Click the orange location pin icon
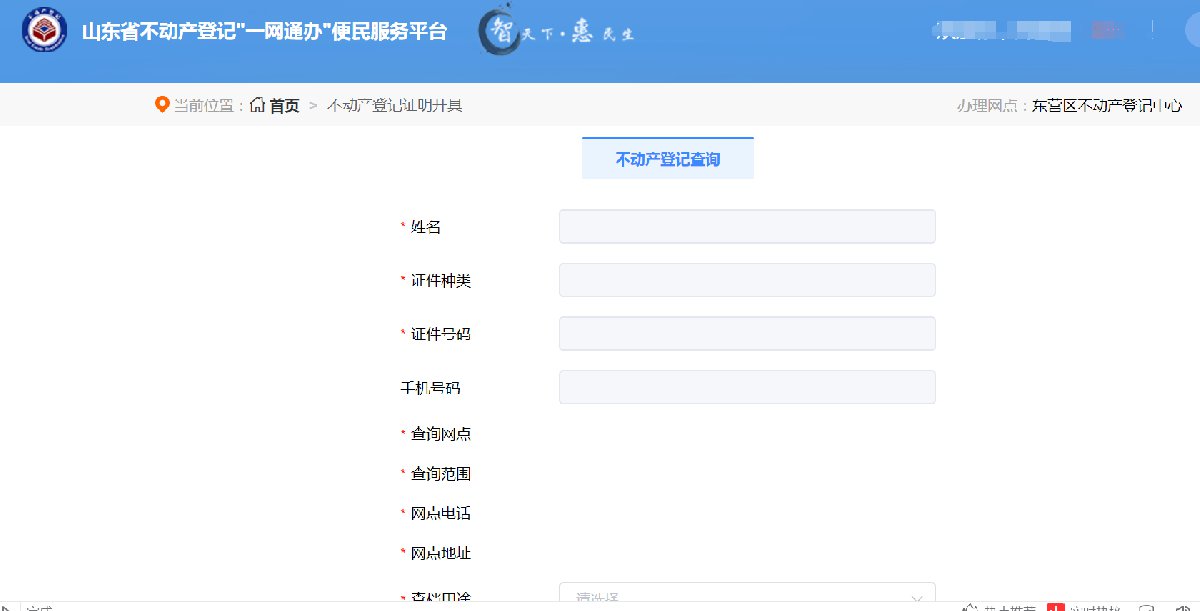The width and height of the screenshot is (1200, 611). point(162,105)
